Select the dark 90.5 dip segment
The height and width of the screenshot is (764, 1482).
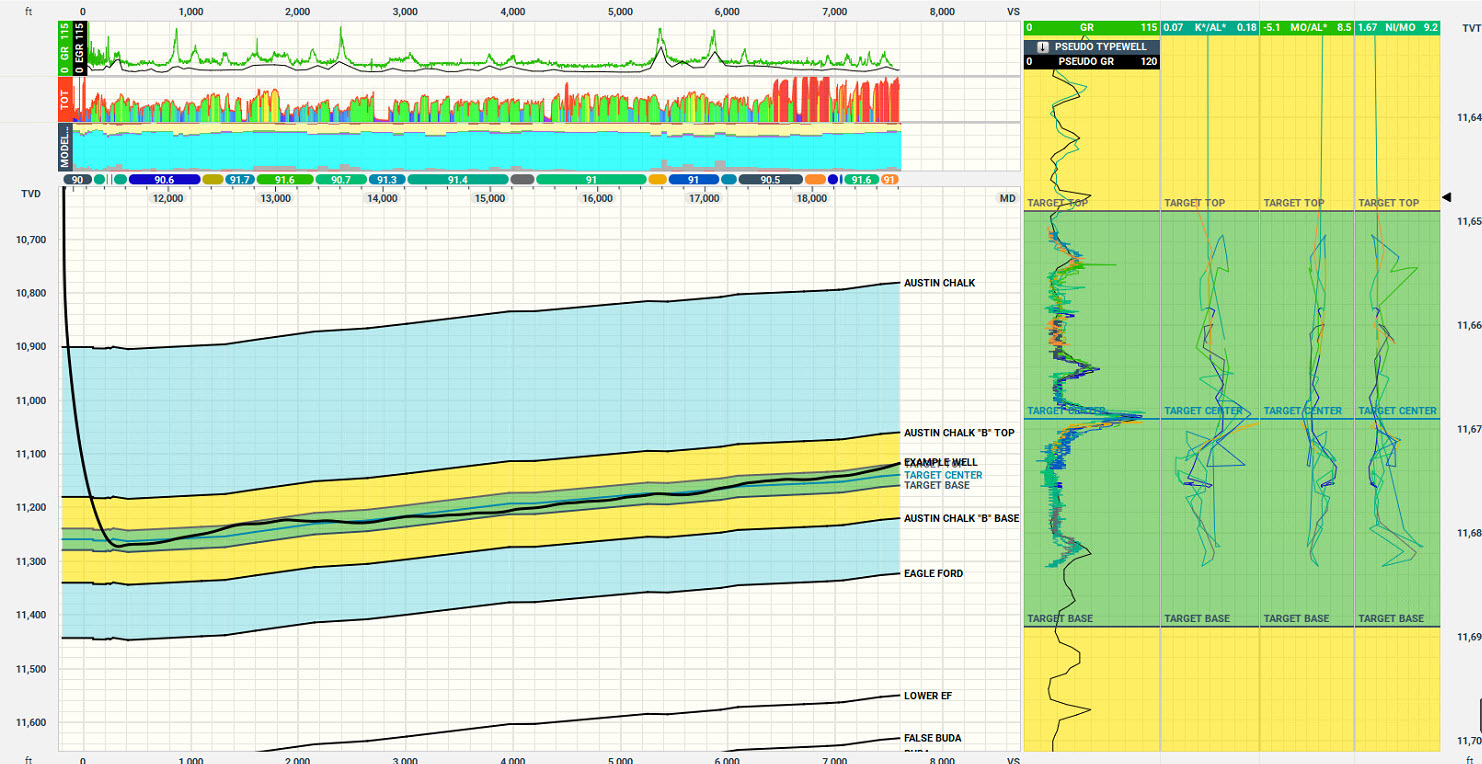coord(770,180)
